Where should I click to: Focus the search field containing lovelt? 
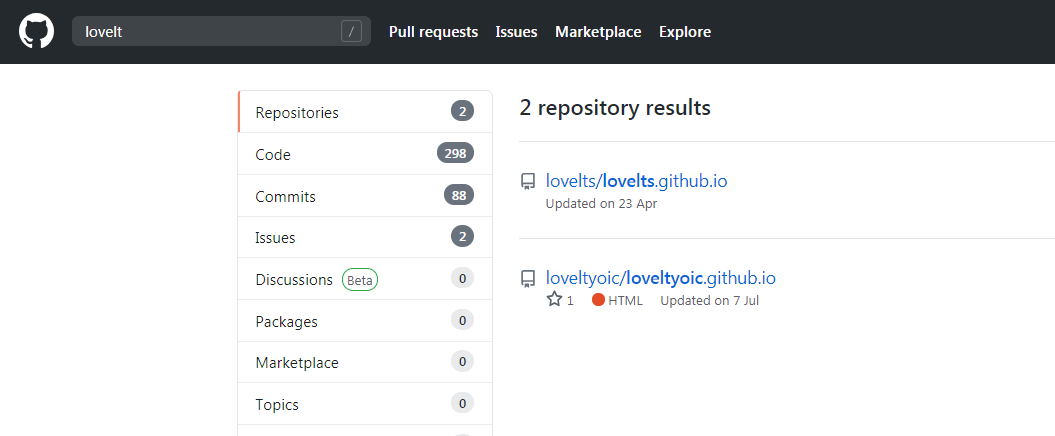[x=205, y=31]
